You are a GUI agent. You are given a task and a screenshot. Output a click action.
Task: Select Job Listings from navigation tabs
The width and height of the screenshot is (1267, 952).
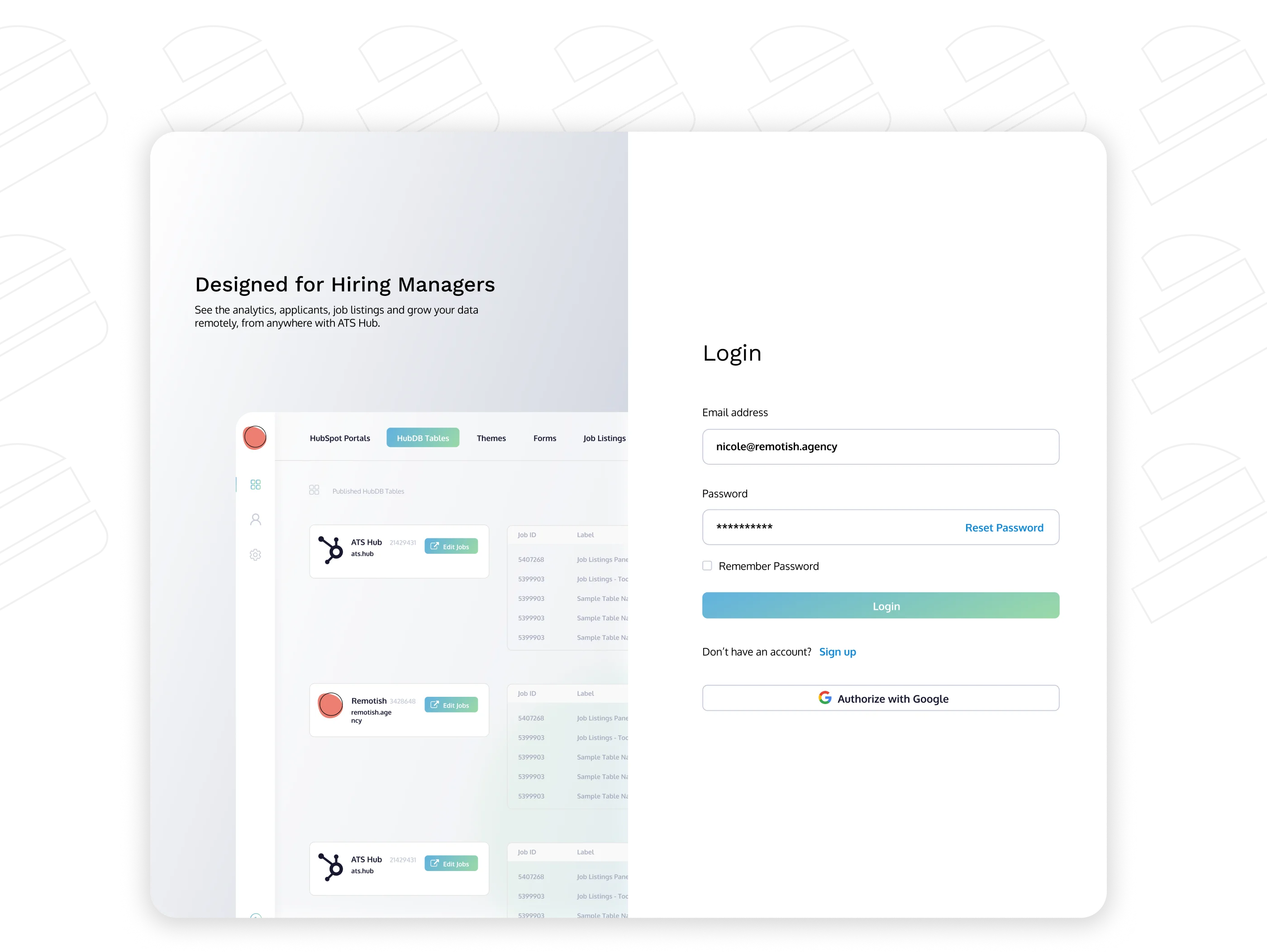coord(605,438)
